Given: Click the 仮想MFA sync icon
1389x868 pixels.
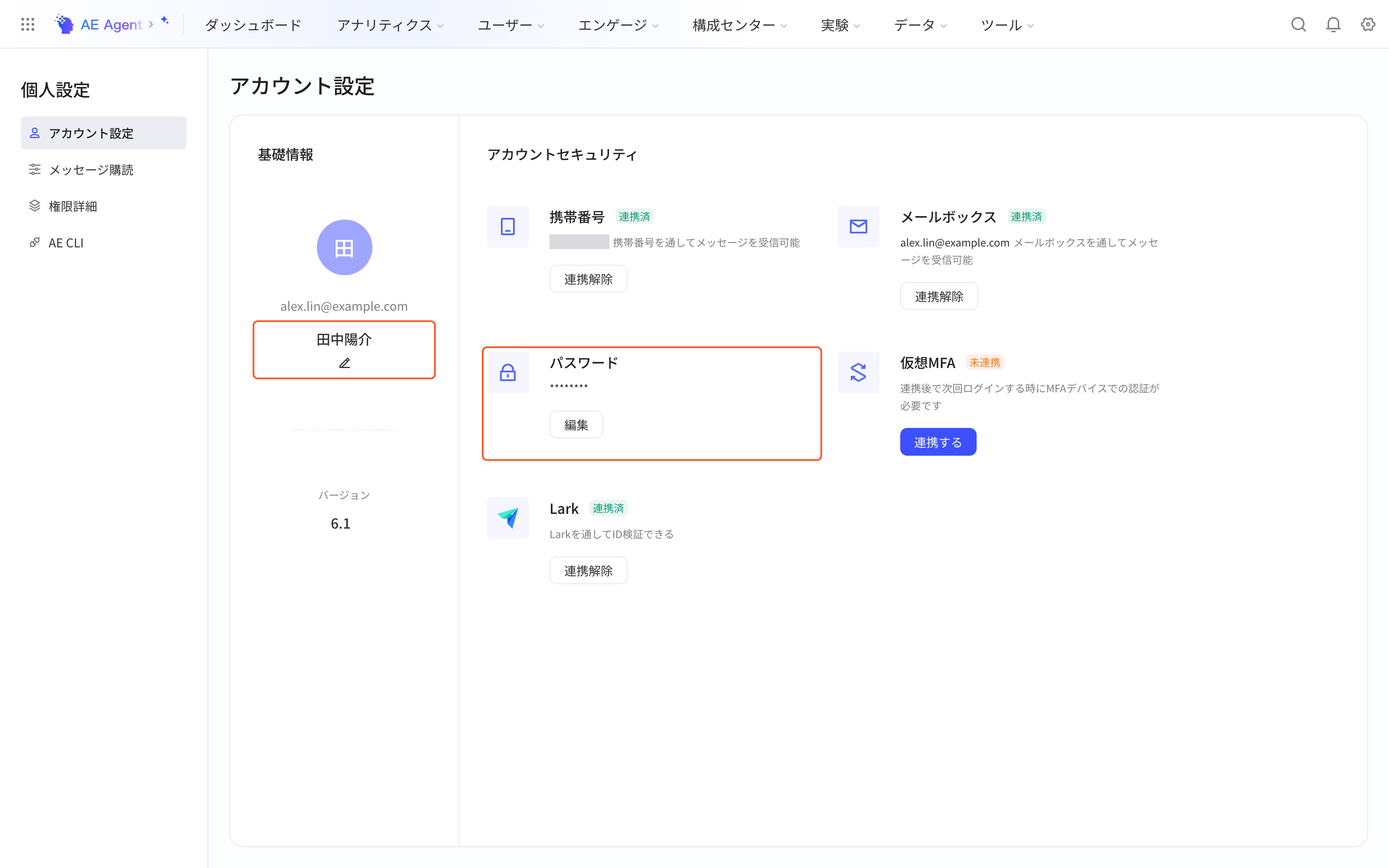Looking at the screenshot, I should pos(858,372).
